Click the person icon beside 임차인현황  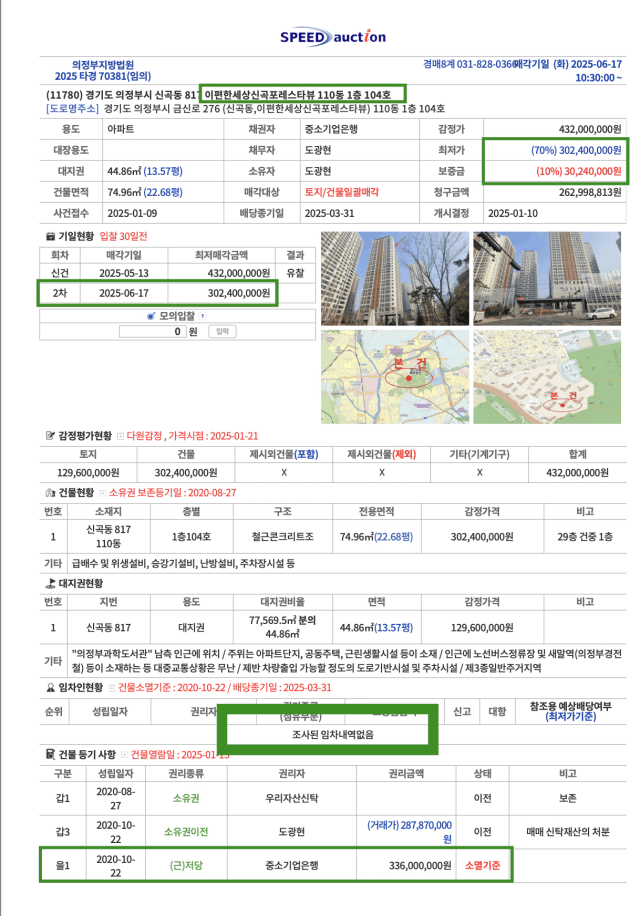(51, 688)
